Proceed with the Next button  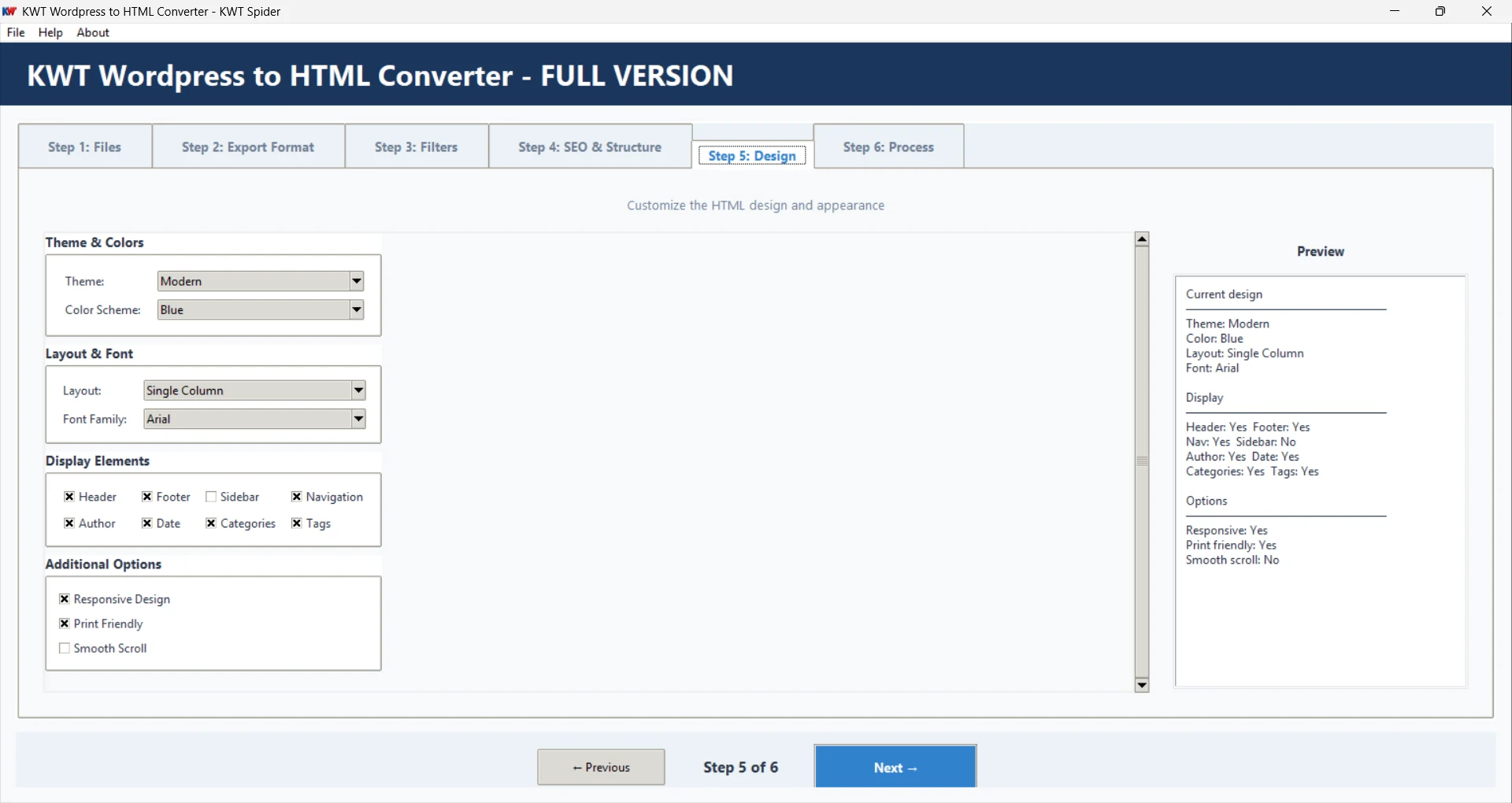896,767
